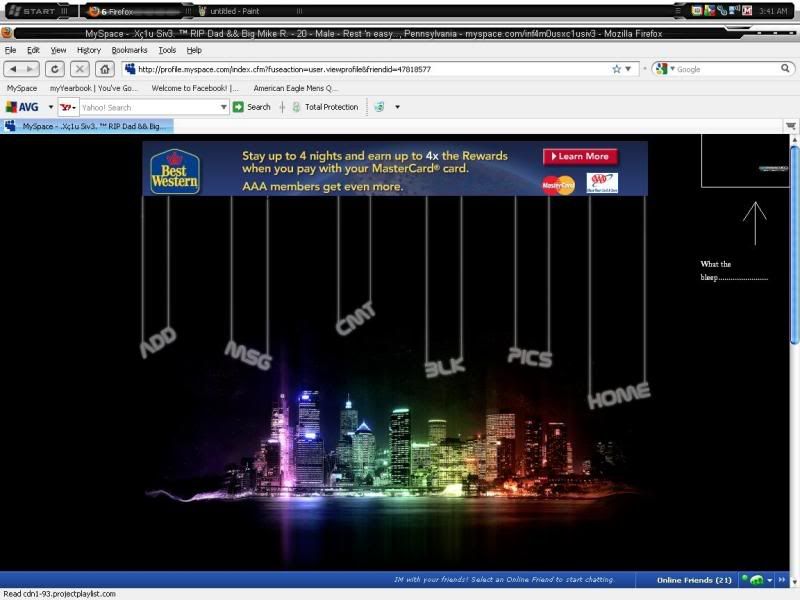800x600 pixels.
Task: Open the online status dropdown arrow
Action: [769, 580]
